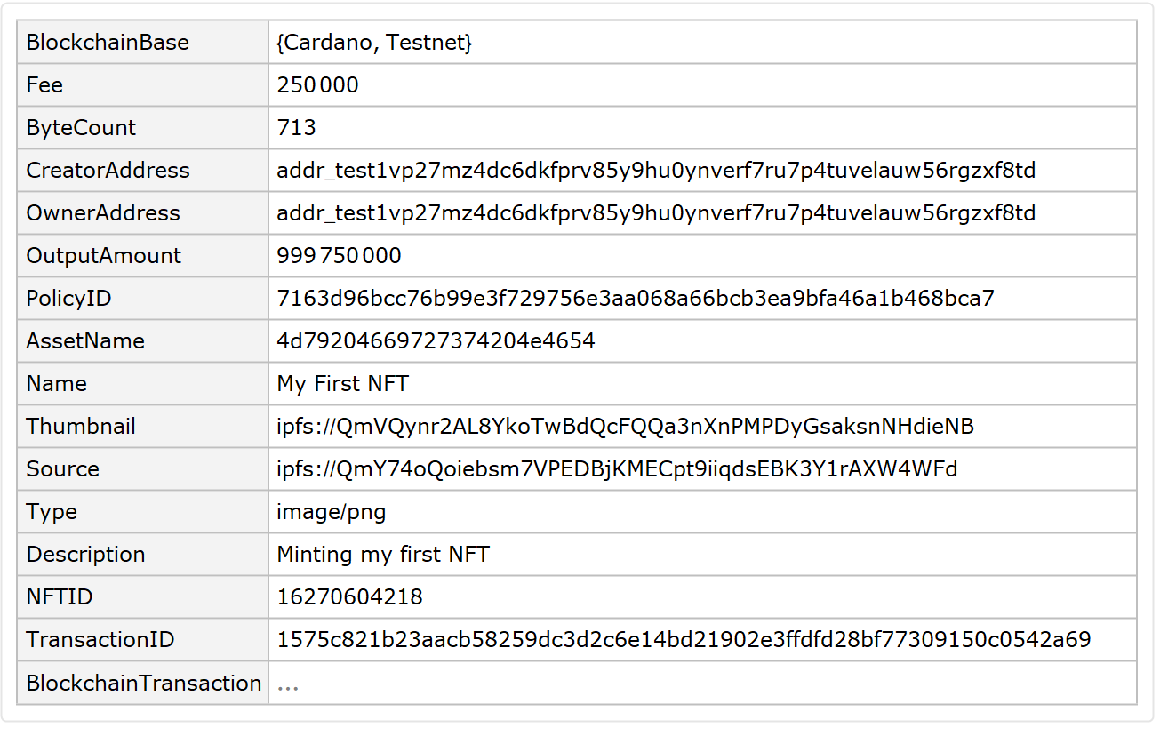Select the OwnerAddress value
Screen dimensions: 1156x752
click(x=656, y=213)
